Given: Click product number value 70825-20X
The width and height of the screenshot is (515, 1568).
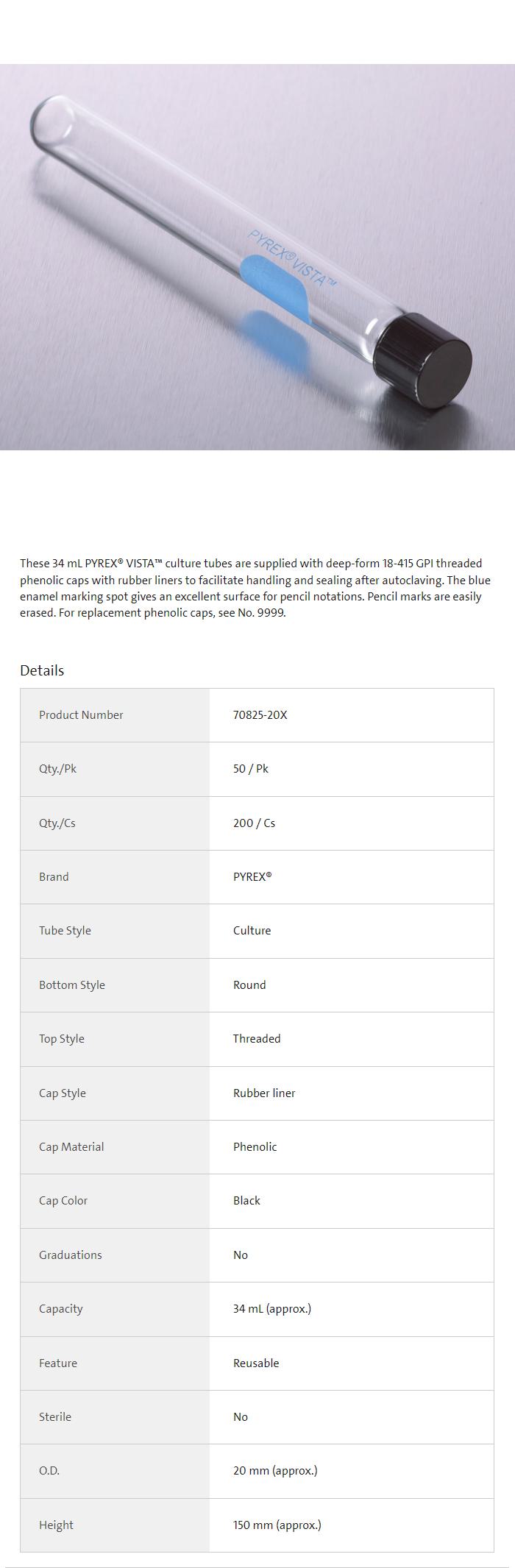Looking at the screenshot, I should point(260,715).
